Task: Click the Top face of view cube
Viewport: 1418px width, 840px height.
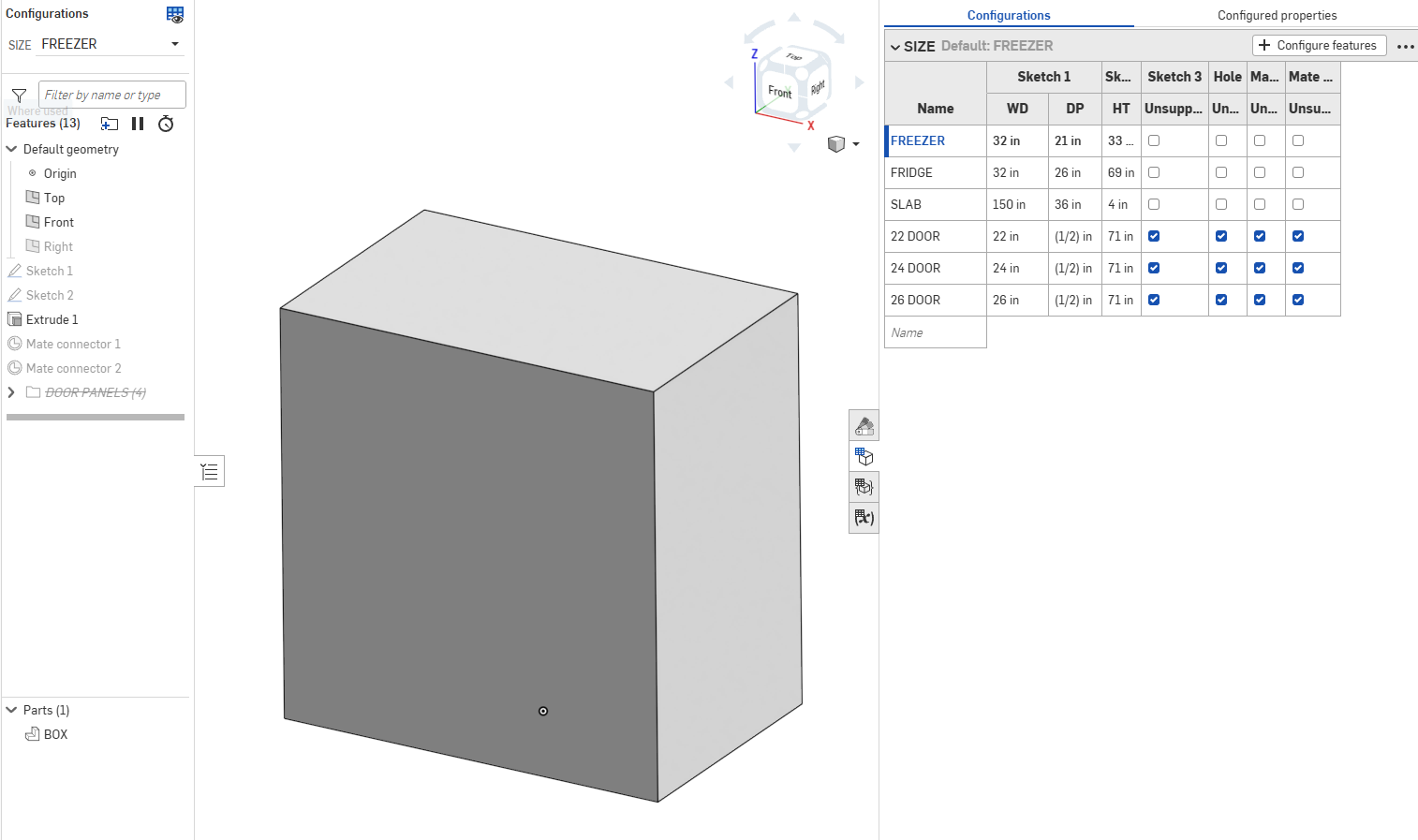Action: coord(794,57)
